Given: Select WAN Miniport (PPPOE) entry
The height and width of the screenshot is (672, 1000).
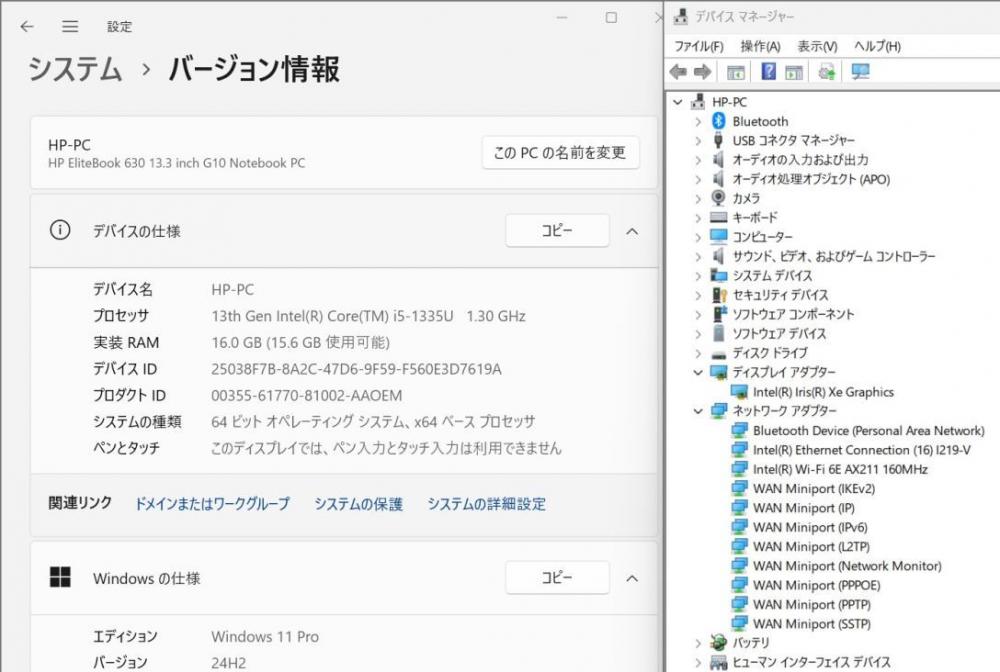Looking at the screenshot, I should tap(816, 585).
